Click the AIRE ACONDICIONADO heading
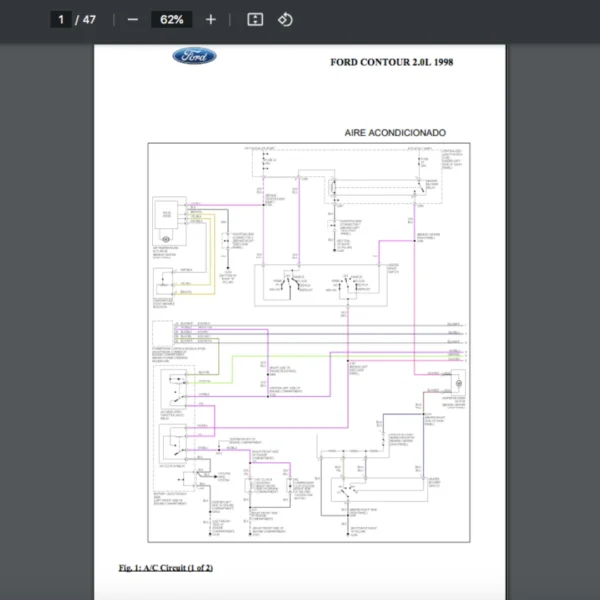 [395, 133]
